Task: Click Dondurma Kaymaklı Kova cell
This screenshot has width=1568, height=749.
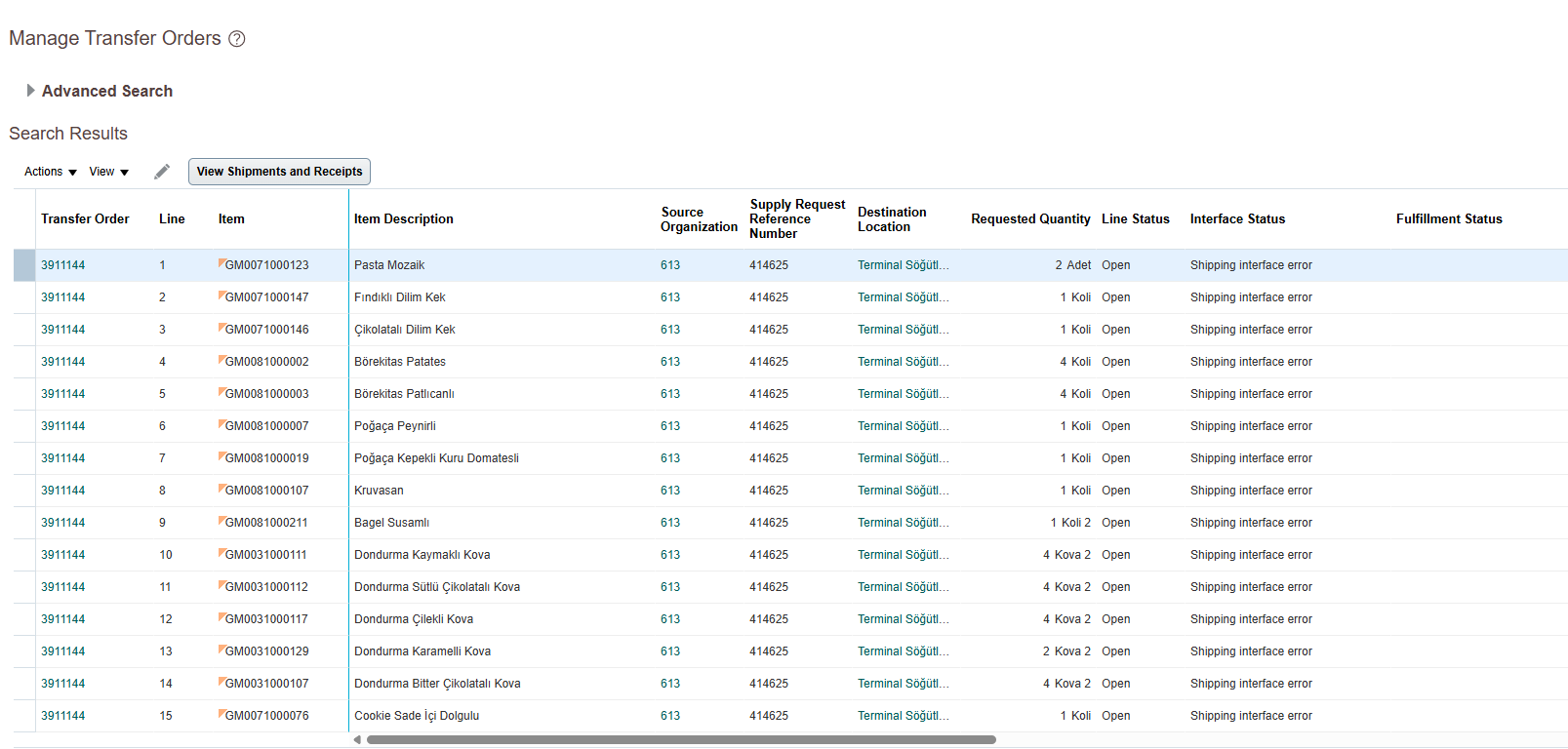Action: [x=422, y=555]
